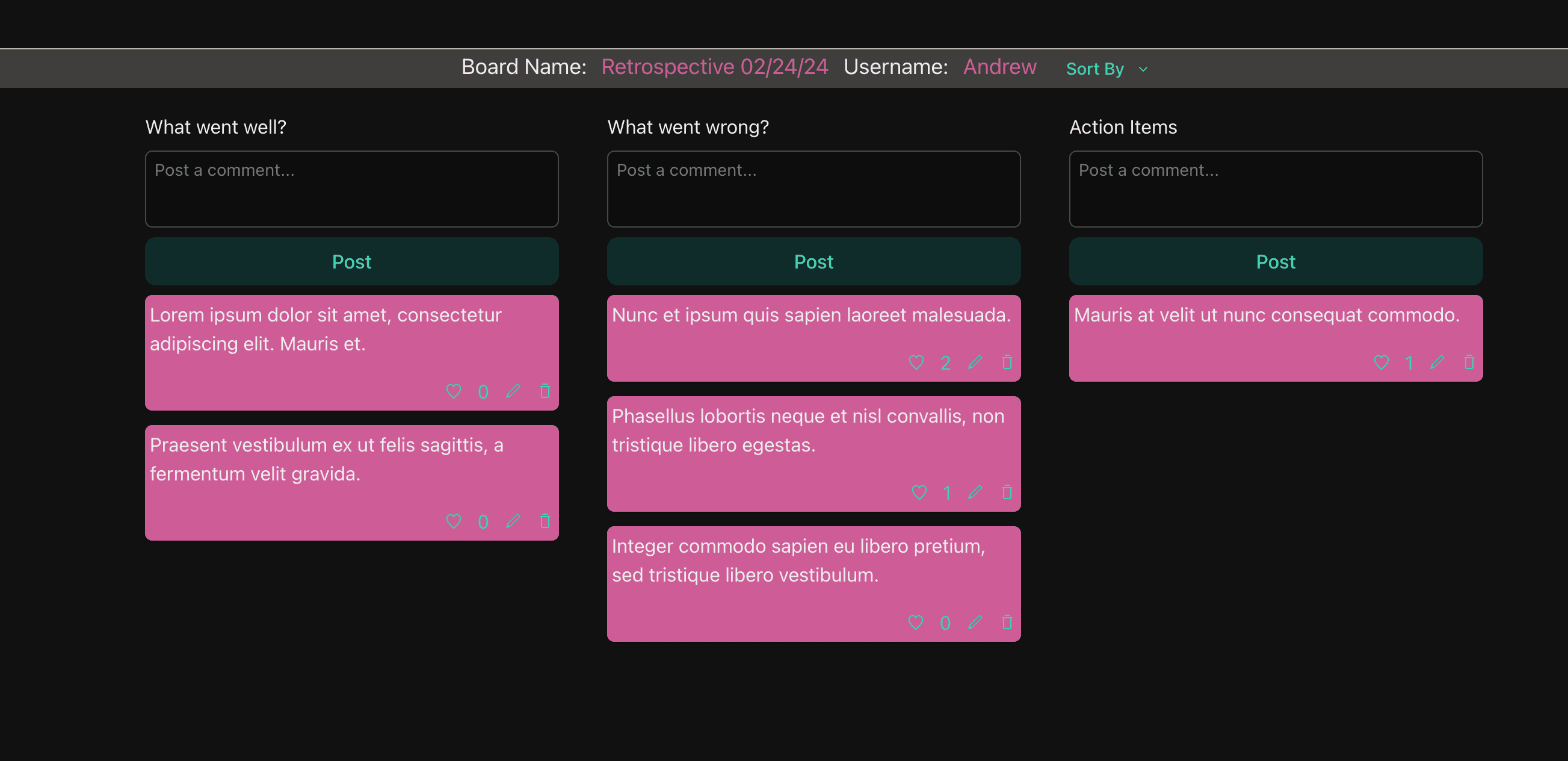1568x761 pixels.
Task: Open the Sort By dropdown
Action: click(1094, 69)
